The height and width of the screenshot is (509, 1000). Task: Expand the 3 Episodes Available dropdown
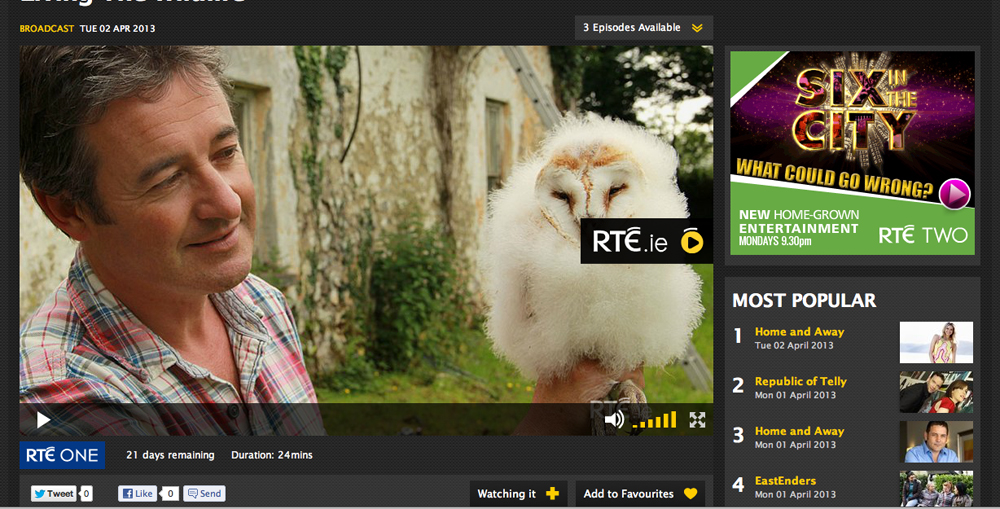643,28
